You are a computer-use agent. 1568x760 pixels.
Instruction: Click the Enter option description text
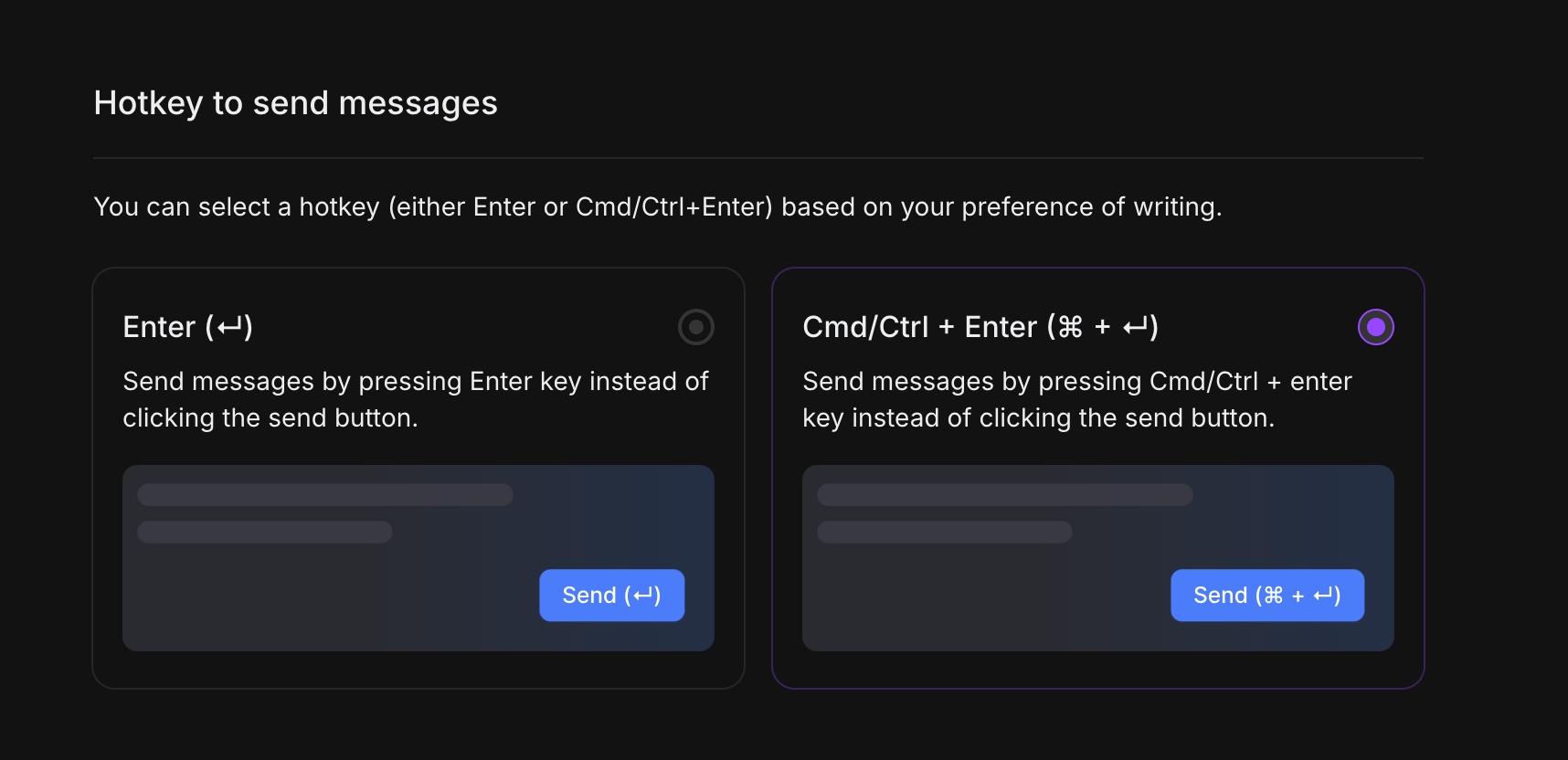coord(415,399)
